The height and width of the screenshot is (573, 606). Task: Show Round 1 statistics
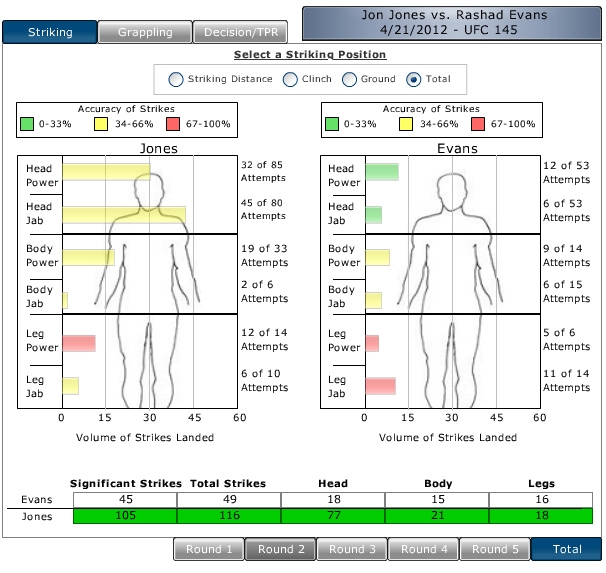pyautogui.click(x=209, y=549)
